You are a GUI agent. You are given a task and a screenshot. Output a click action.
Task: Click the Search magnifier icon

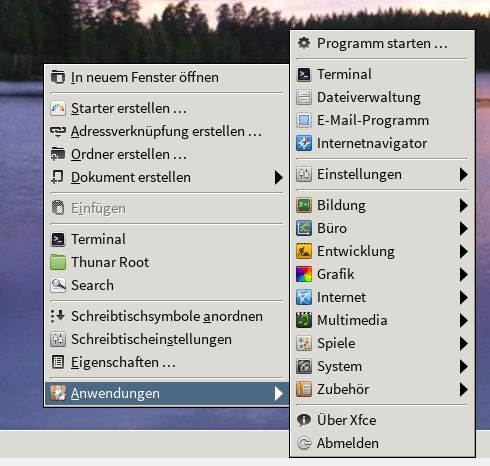(x=58, y=285)
